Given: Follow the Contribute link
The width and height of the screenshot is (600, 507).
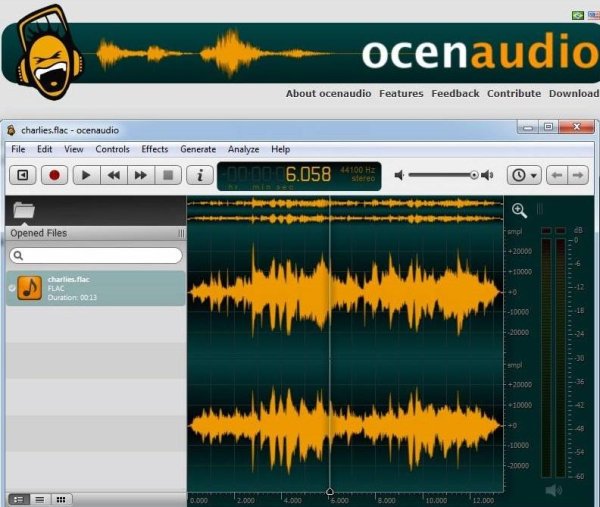Looking at the screenshot, I should 514,93.
